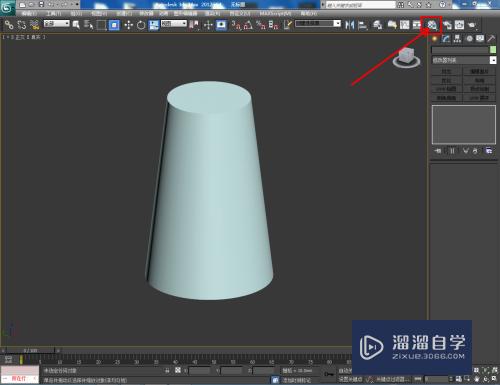
Task: Click the MAXScript mini listener box
Action: [x=20, y=375]
